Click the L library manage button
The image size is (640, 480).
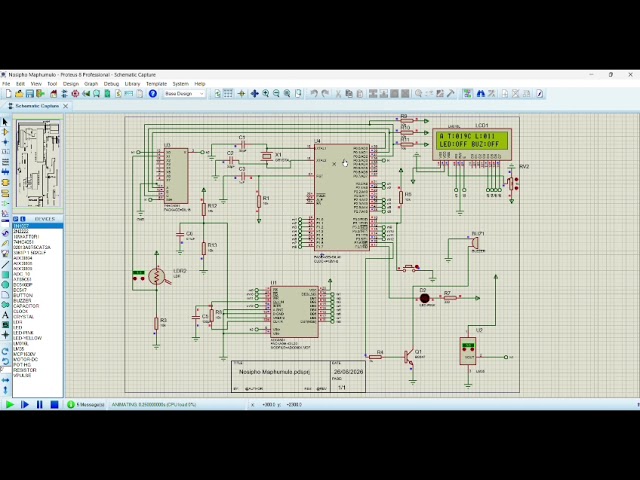tap(23, 219)
